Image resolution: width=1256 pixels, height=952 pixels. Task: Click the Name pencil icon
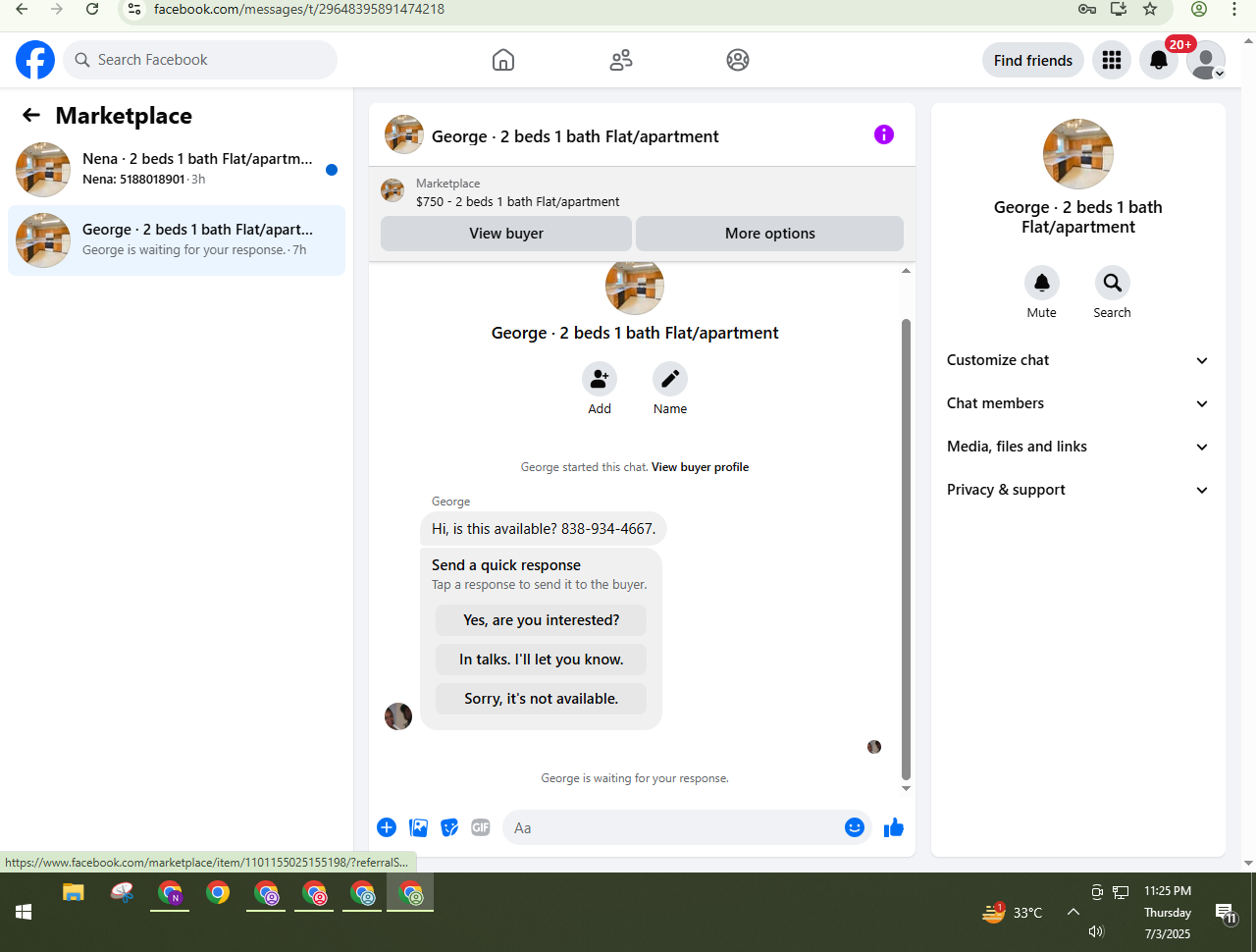pyautogui.click(x=670, y=379)
